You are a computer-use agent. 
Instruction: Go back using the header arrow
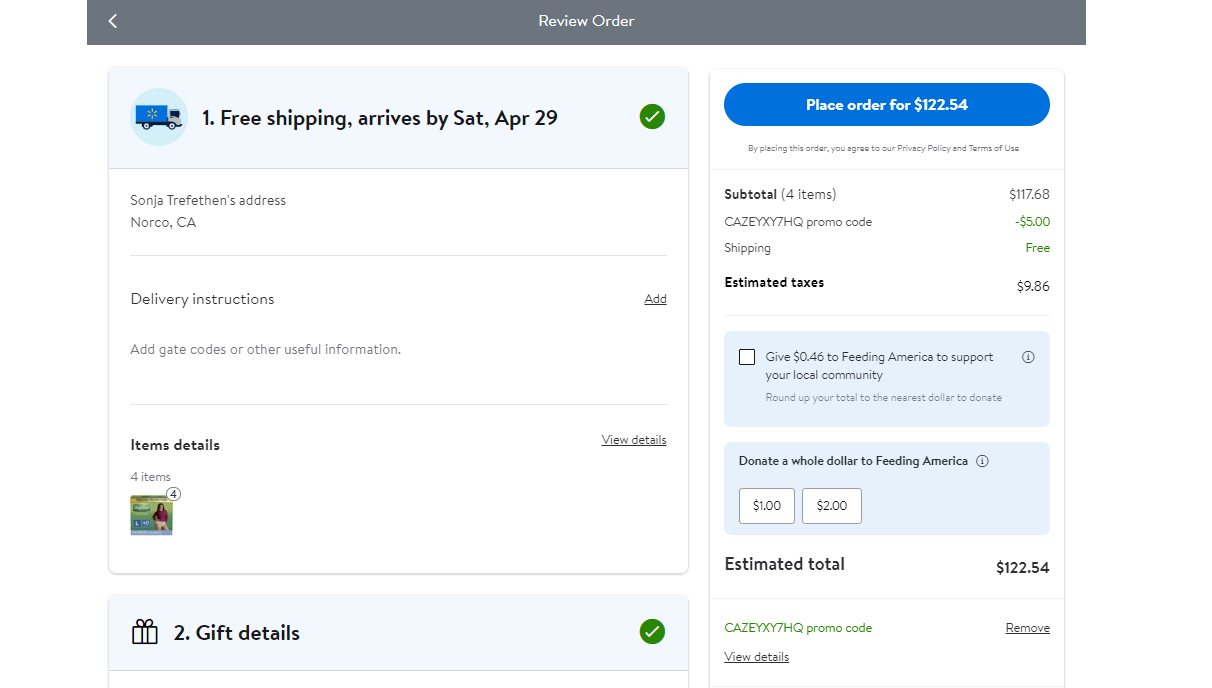coord(113,21)
